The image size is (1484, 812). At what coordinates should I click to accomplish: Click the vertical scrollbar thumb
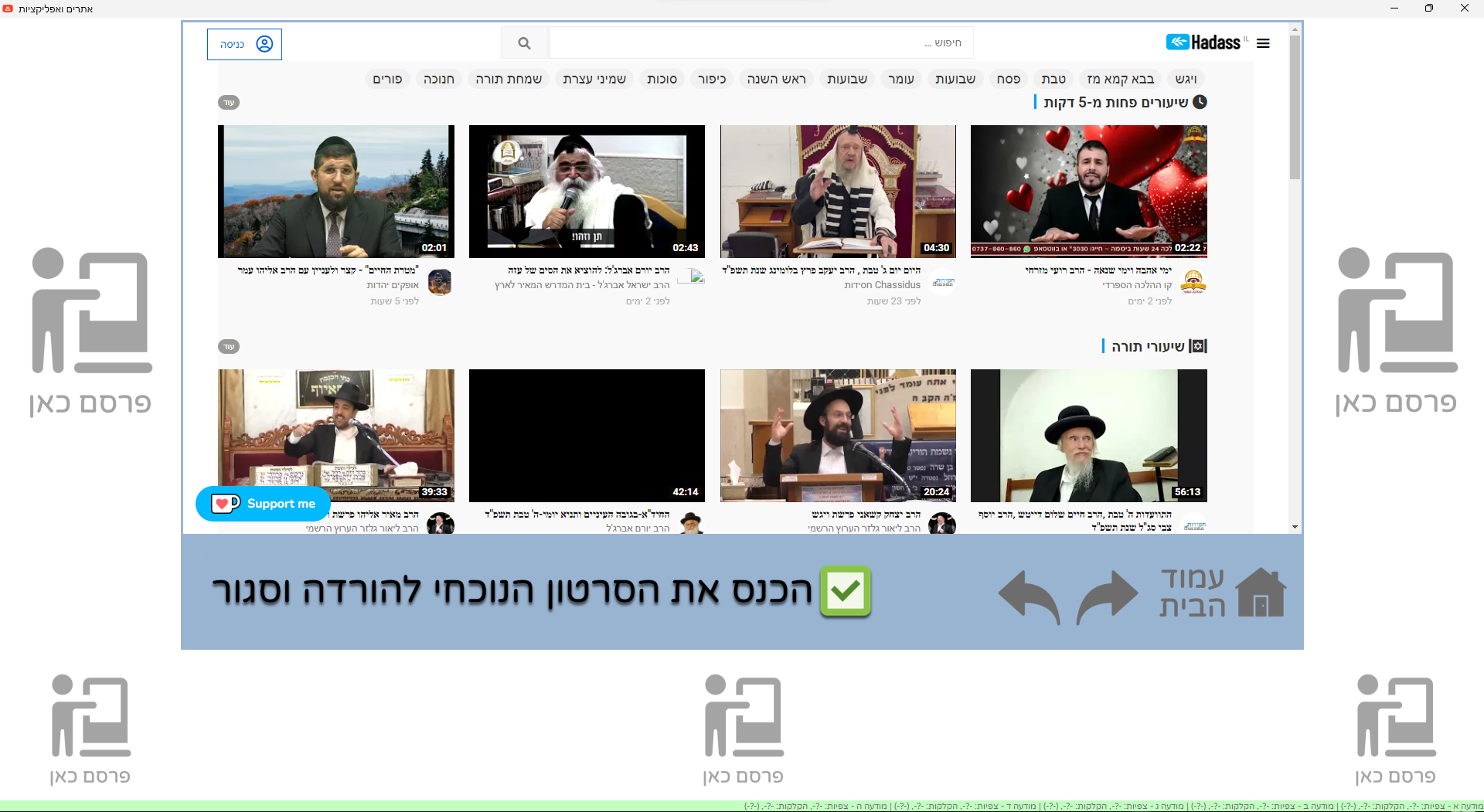[x=1295, y=107]
